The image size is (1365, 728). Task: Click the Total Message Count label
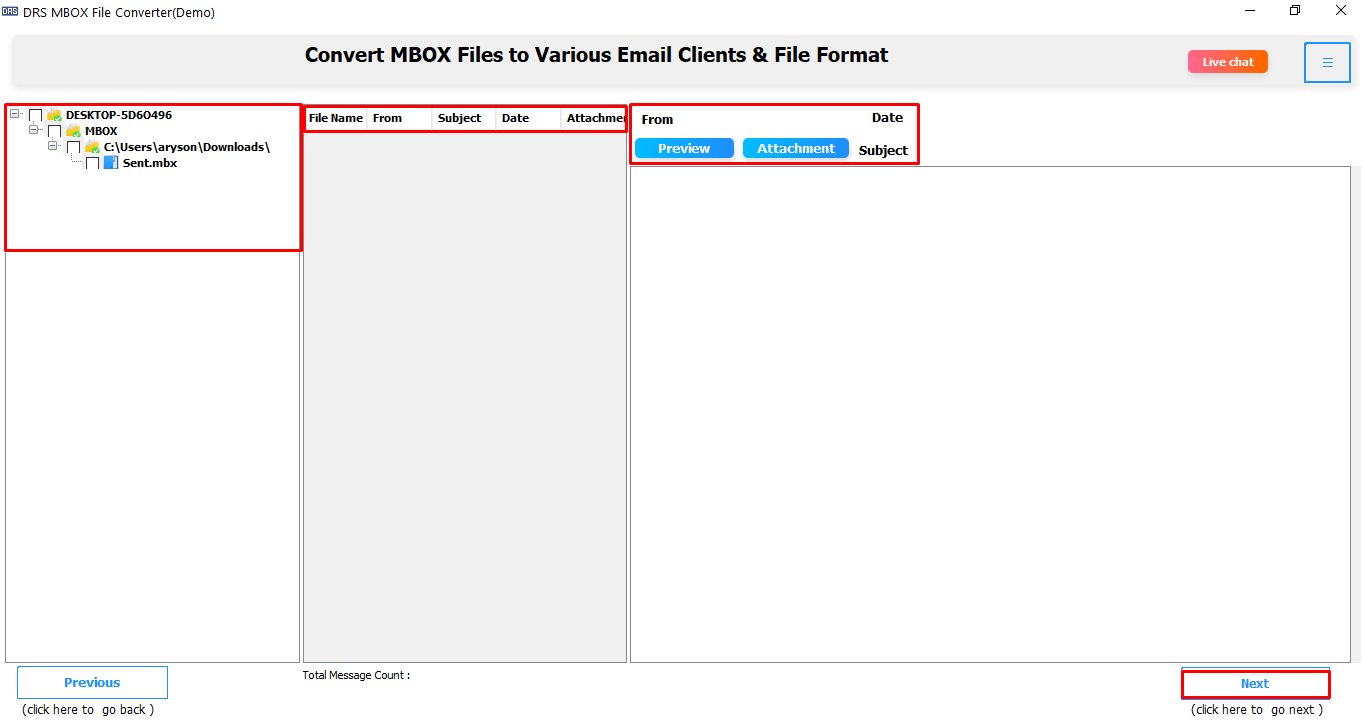(356, 675)
